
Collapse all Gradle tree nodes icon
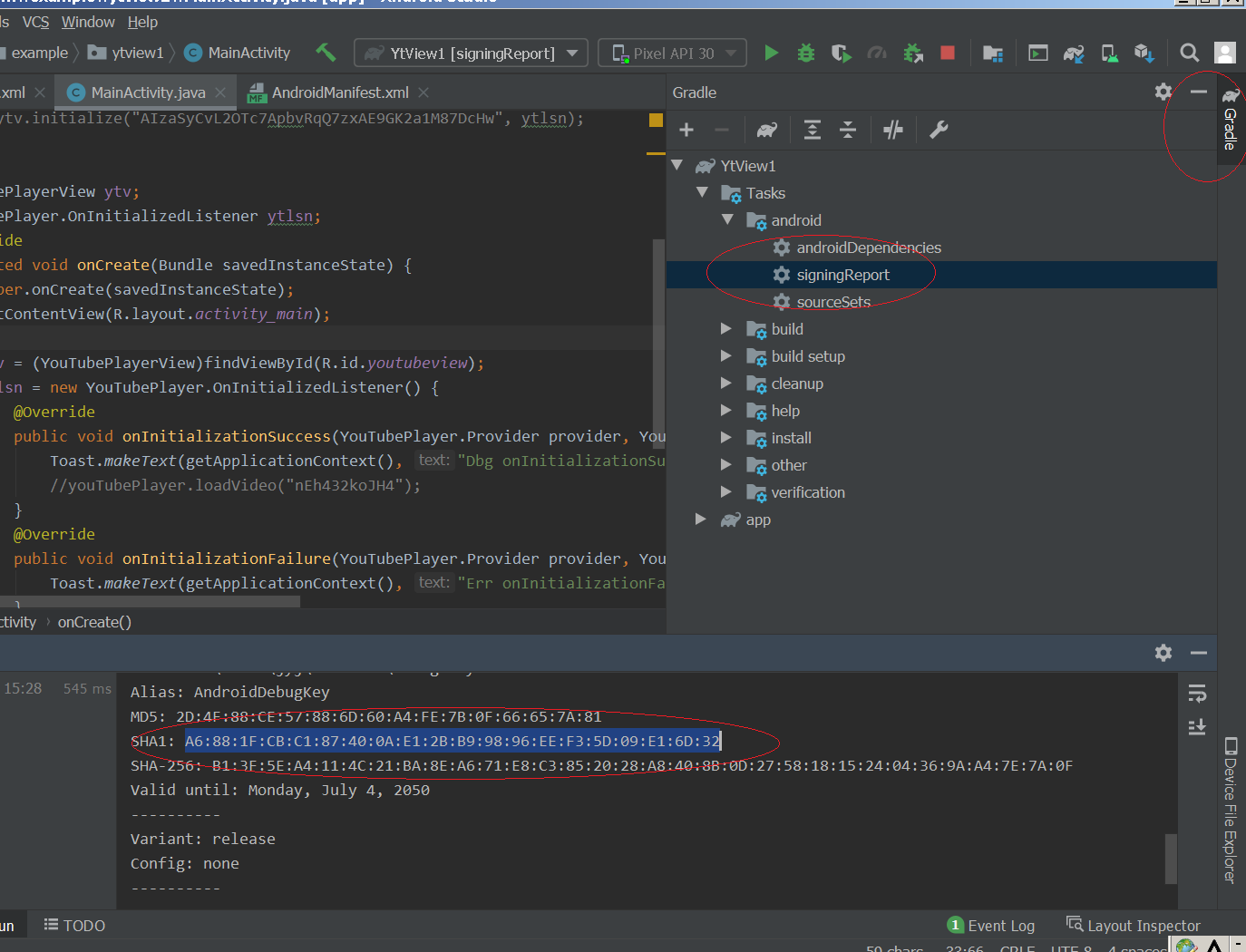click(848, 130)
